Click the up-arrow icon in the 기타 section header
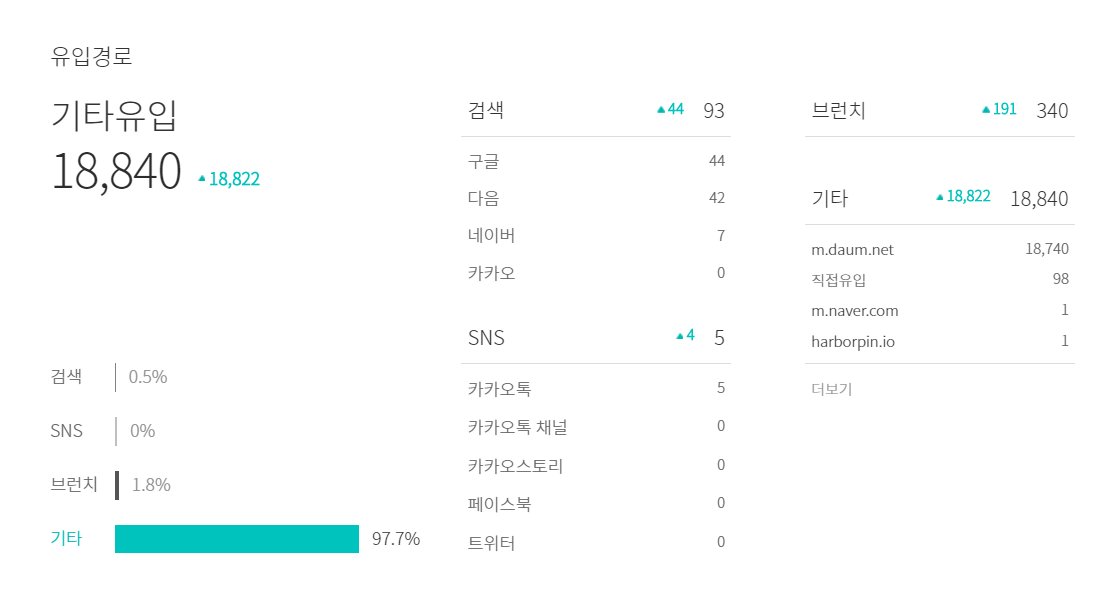This screenshot has width=1113, height=595. 940,197
